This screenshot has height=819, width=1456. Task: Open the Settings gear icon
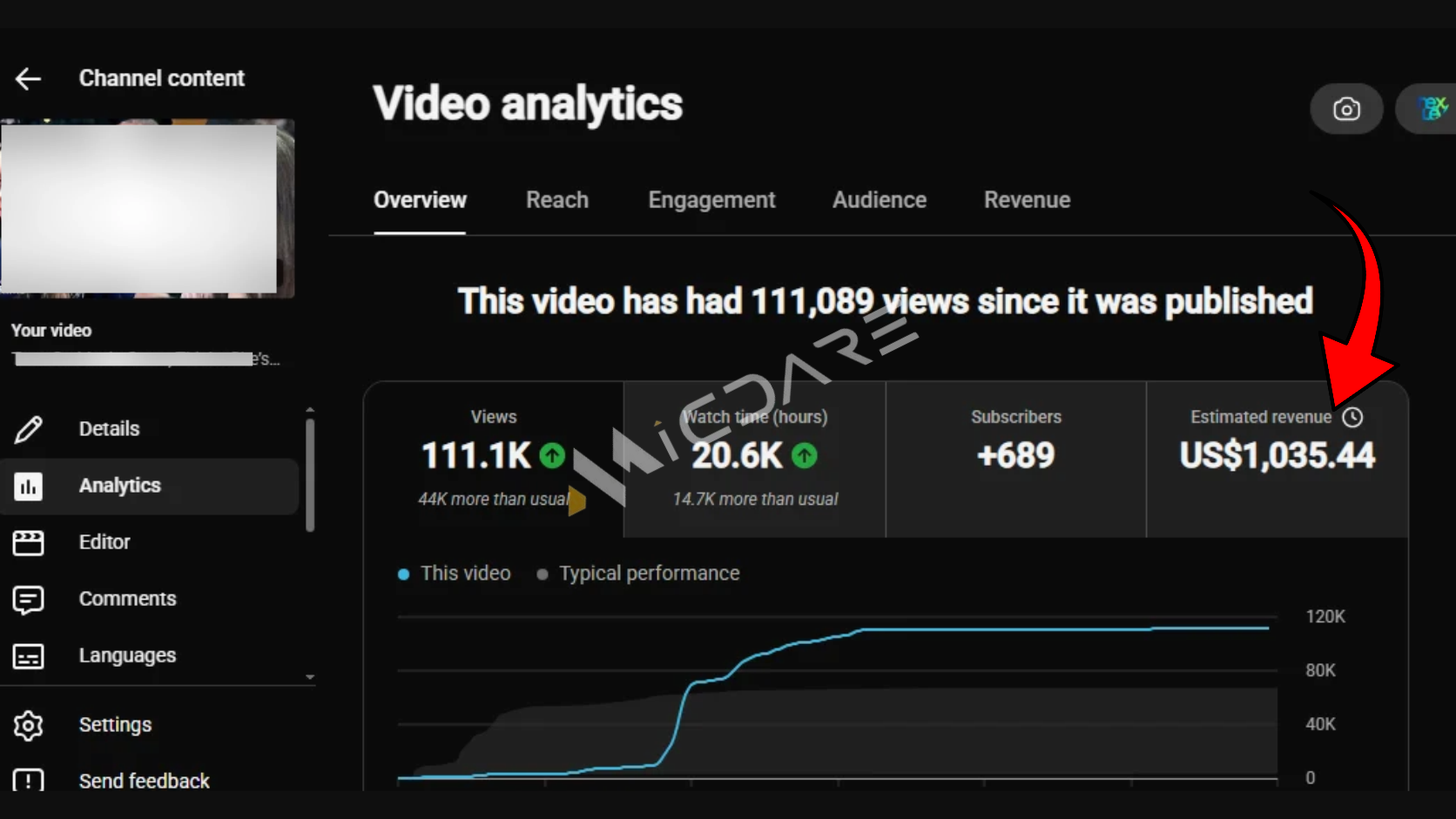pyautogui.click(x=28, y=725)
